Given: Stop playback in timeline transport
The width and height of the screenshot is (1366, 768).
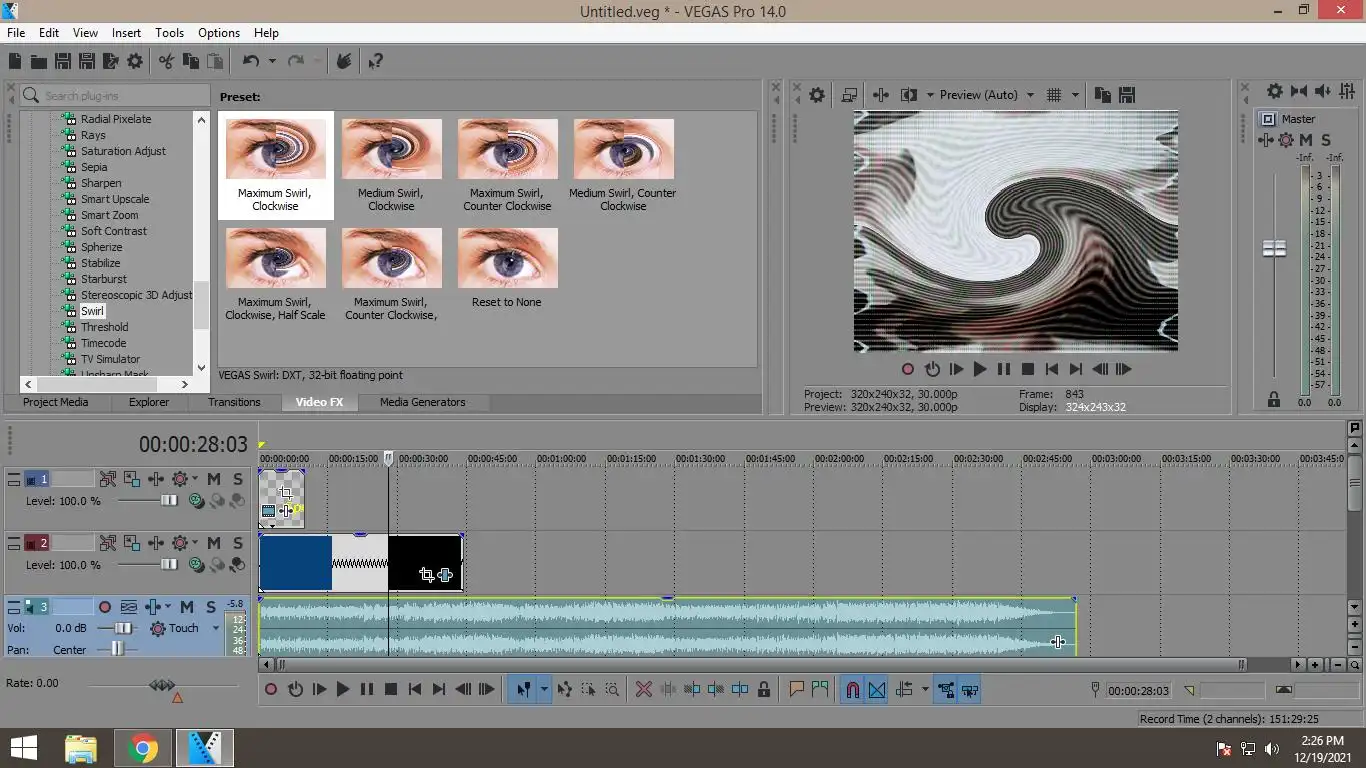Looking at the screenshot, I should 391,689.
